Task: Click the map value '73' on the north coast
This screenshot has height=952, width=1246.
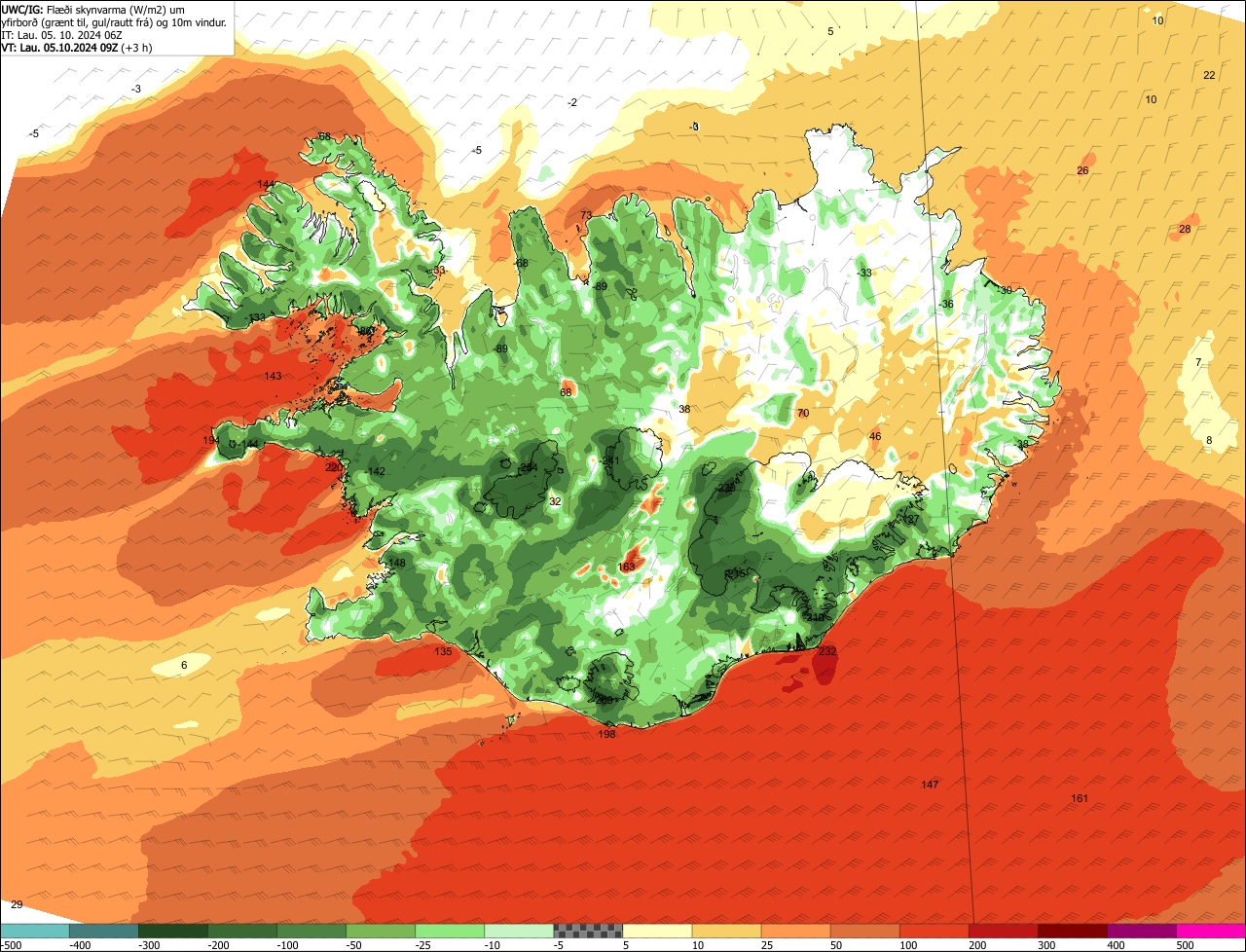Action: click(x=586, y=215)
